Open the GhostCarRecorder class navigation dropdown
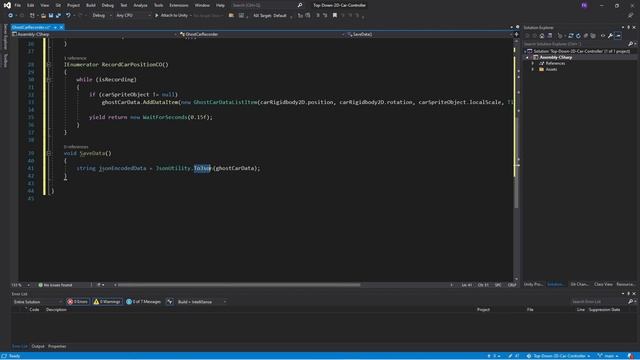The width and height of the screenshot is (640, 360). (x=261, y=34)
